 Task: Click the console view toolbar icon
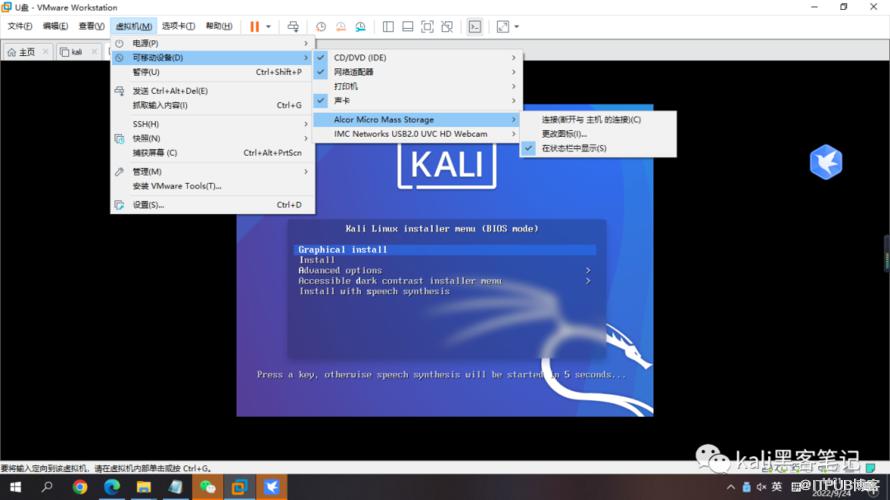[x=475, y=27]
